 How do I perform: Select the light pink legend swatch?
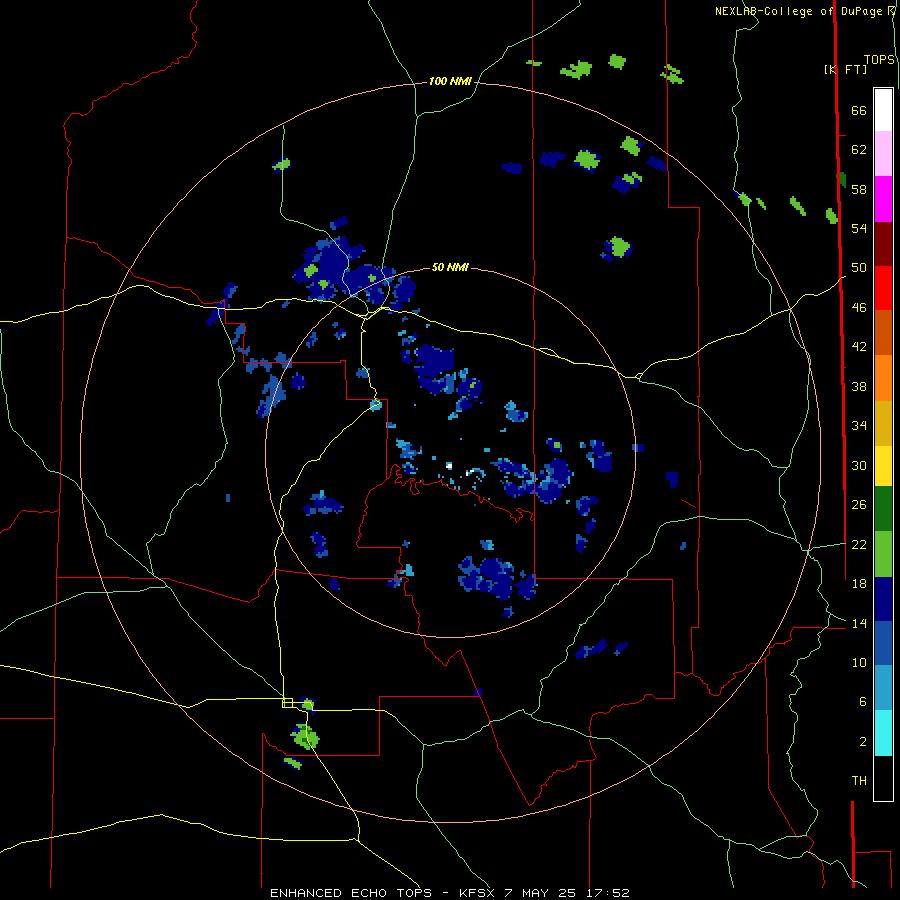click(x=883, y=153)
